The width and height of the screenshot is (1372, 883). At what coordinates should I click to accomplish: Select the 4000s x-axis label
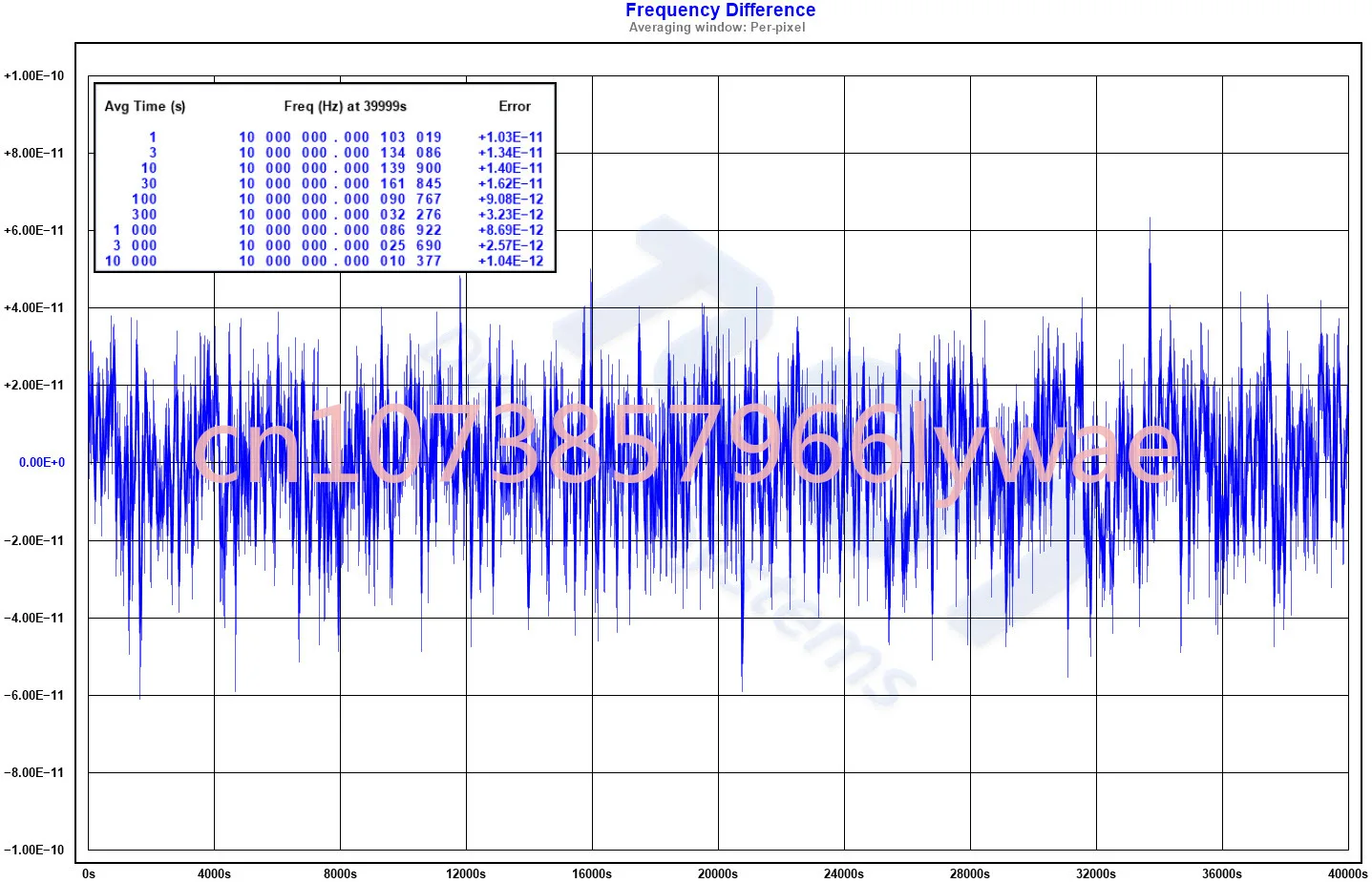tap(215, 874)
